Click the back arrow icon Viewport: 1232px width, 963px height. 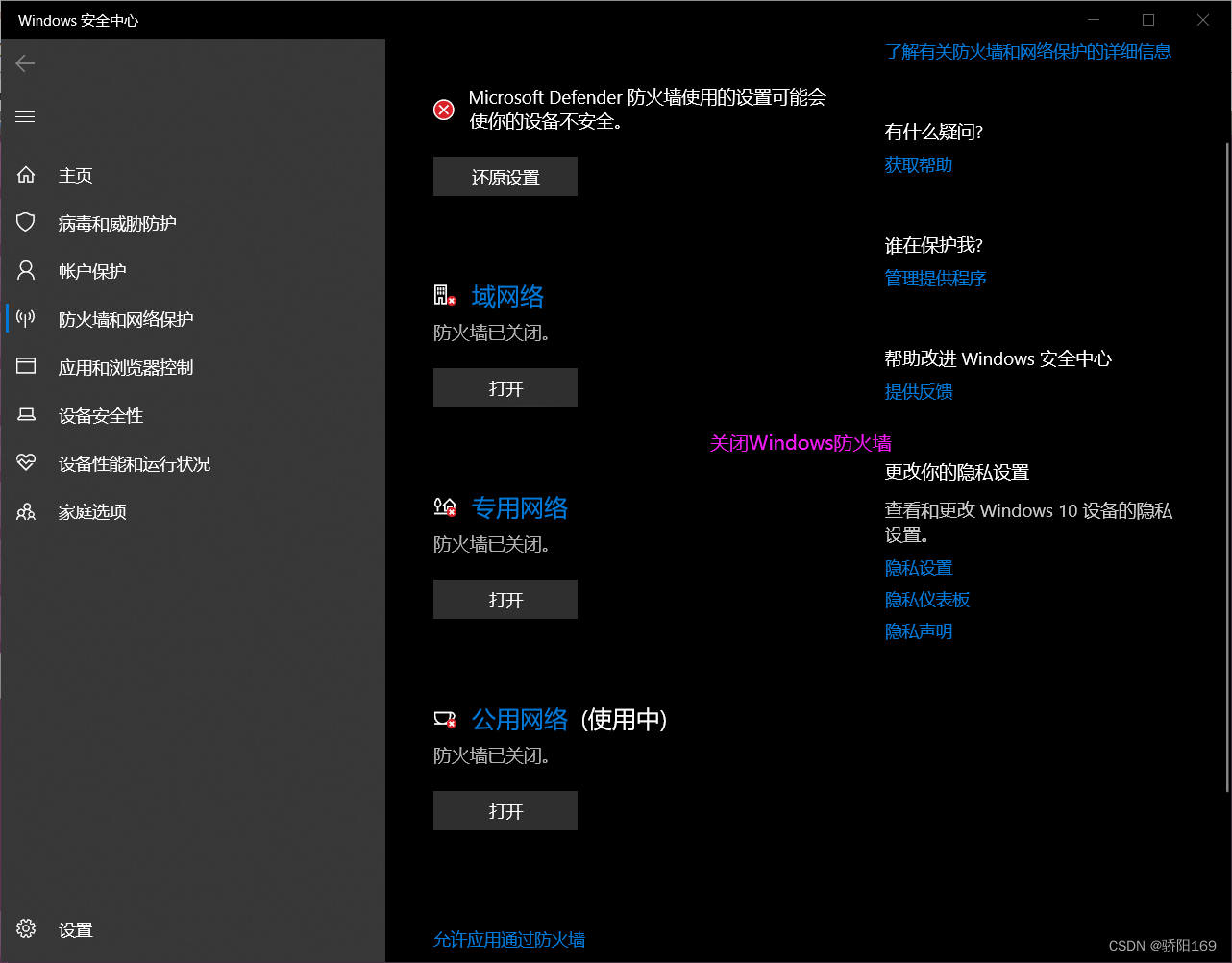pos(25,63)
